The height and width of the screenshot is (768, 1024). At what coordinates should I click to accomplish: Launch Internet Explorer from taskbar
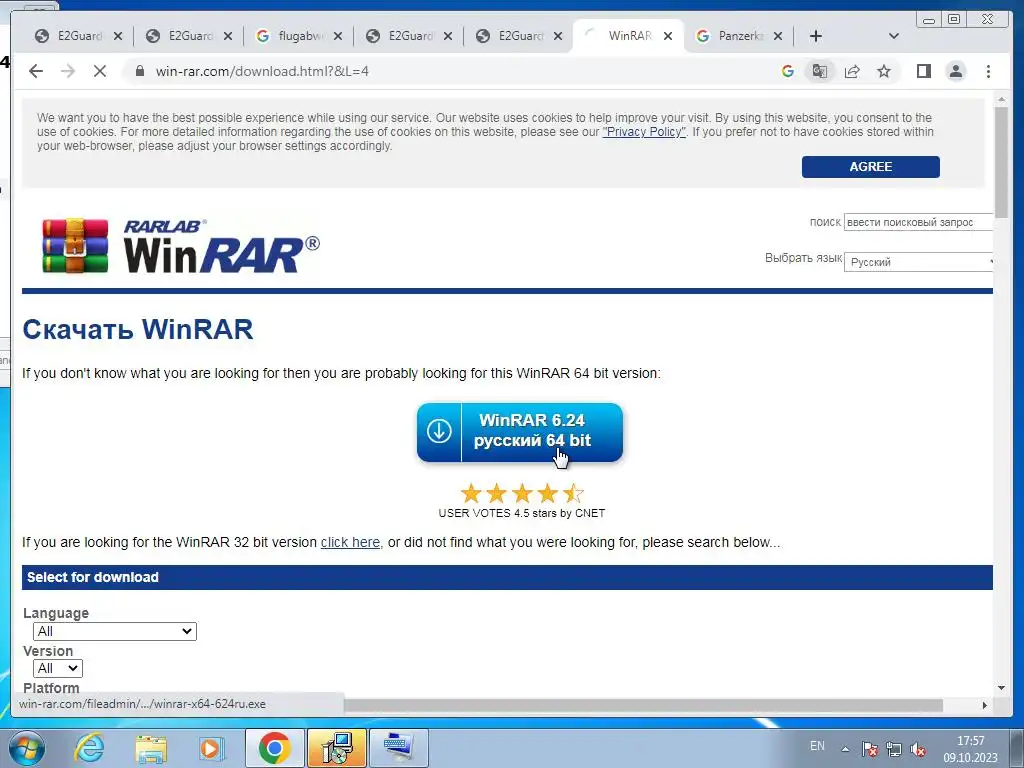point(88,748)
